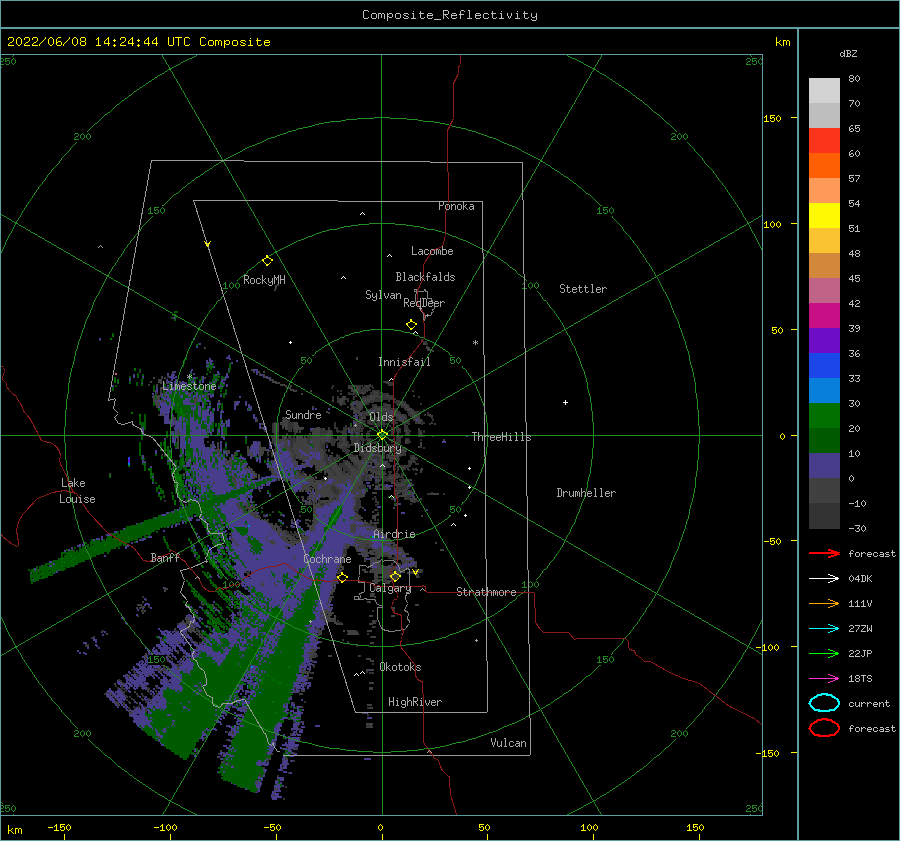
Task: Click the cyan 27ZW arrow in legend
Action: pos(824,629)
